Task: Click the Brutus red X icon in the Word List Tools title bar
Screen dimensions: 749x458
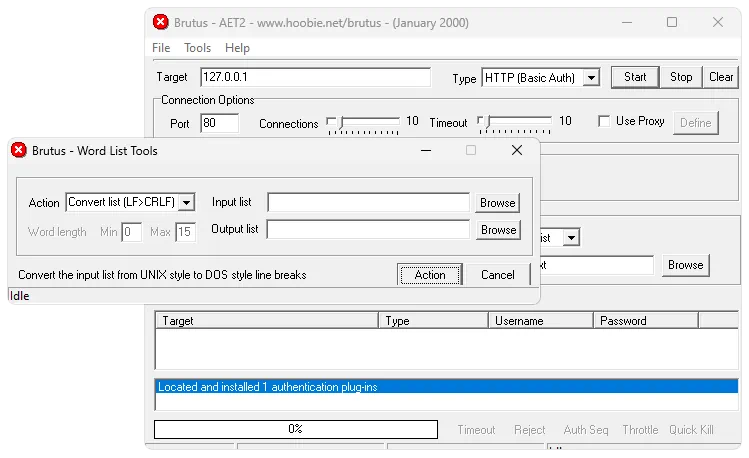Action: 19,150
